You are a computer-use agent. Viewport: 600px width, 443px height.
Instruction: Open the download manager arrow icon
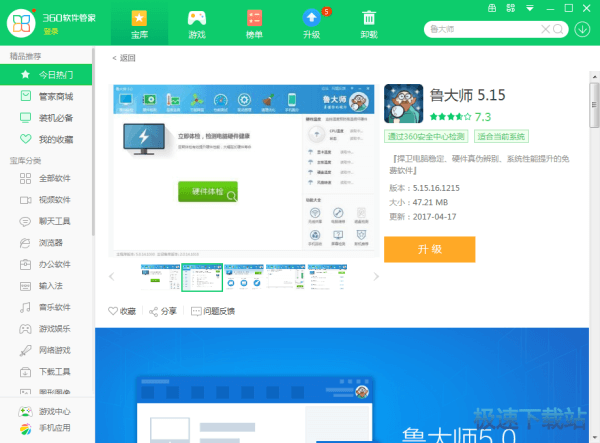coord(582,29)
